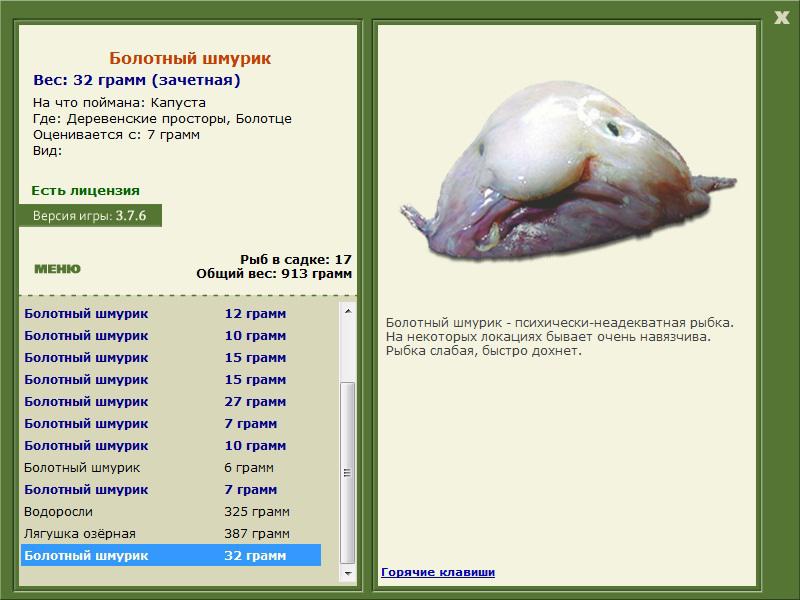
Task: Click the fish list scrollbar thumb
Action: [347, 472]
